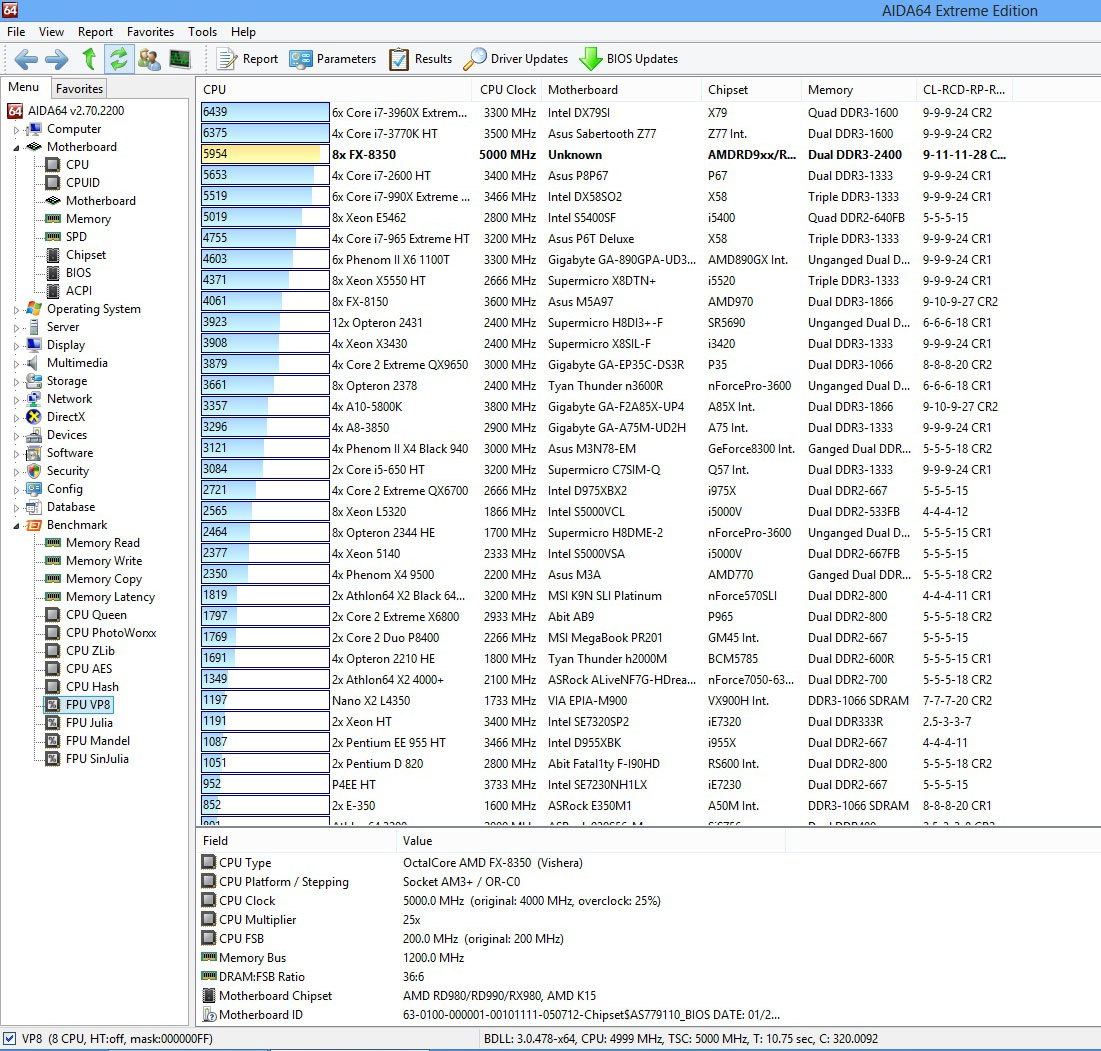Image resolution: width=1101 pixels, height=1051 pixels.
Task: Select the 6x Core i7-3960X Extreme row
Action: click(x=606, y=112)
